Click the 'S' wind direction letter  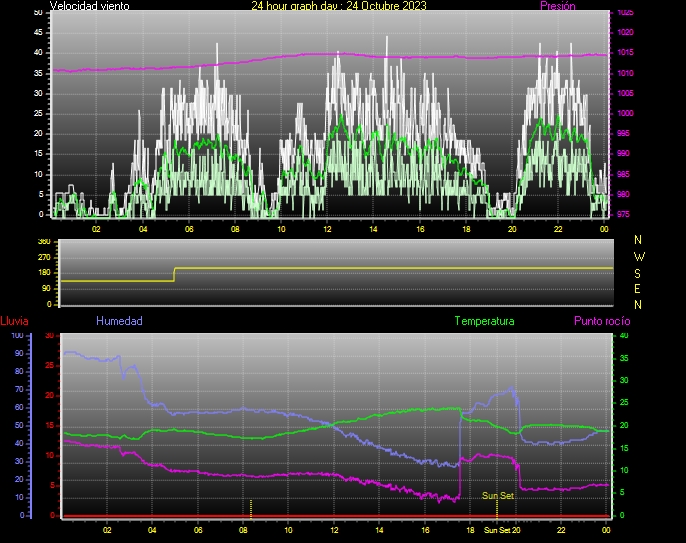click(637, 273)
